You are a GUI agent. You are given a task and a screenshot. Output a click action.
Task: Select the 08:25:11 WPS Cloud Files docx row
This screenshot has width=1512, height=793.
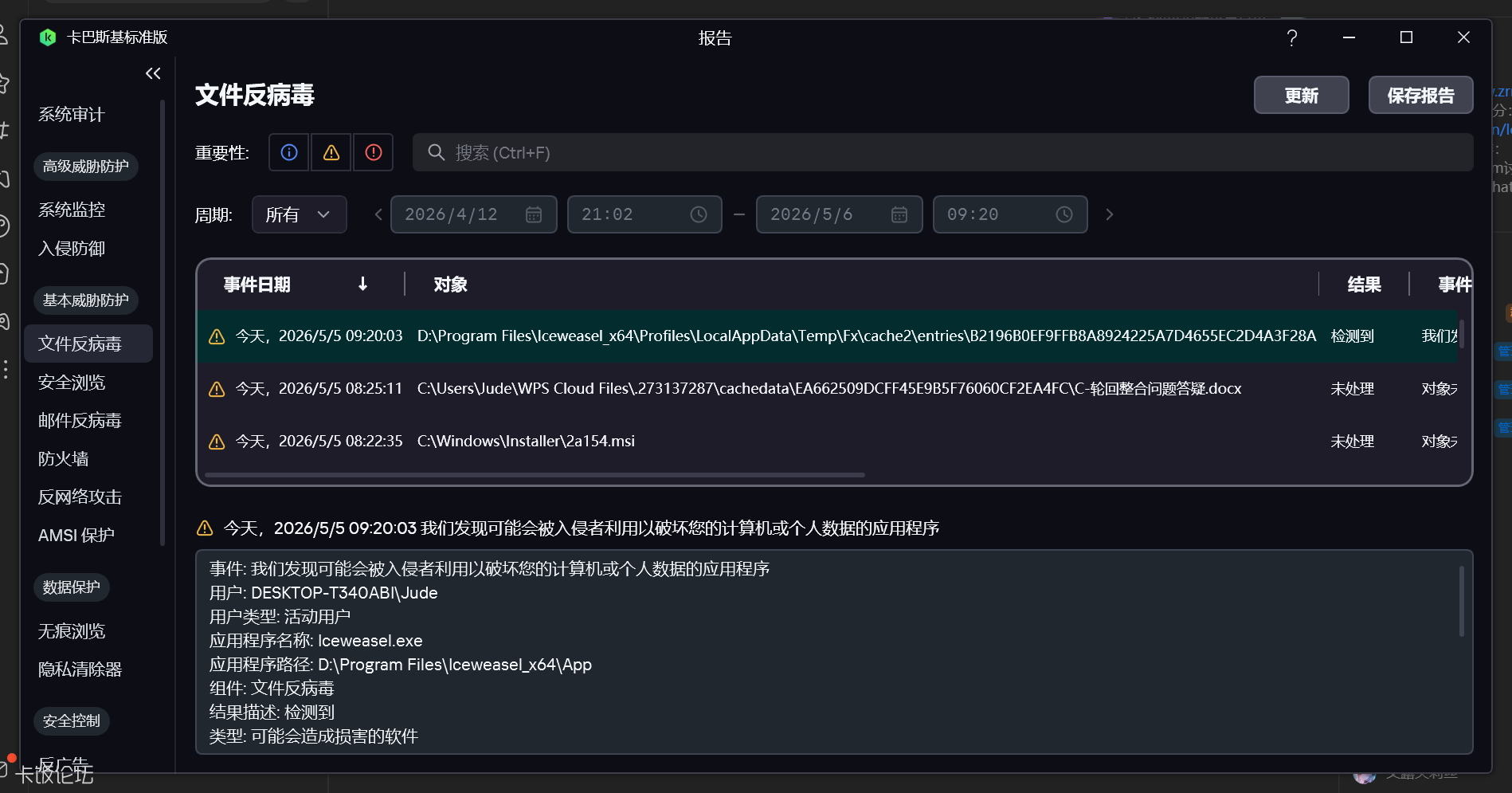click(x=828, y=389)
